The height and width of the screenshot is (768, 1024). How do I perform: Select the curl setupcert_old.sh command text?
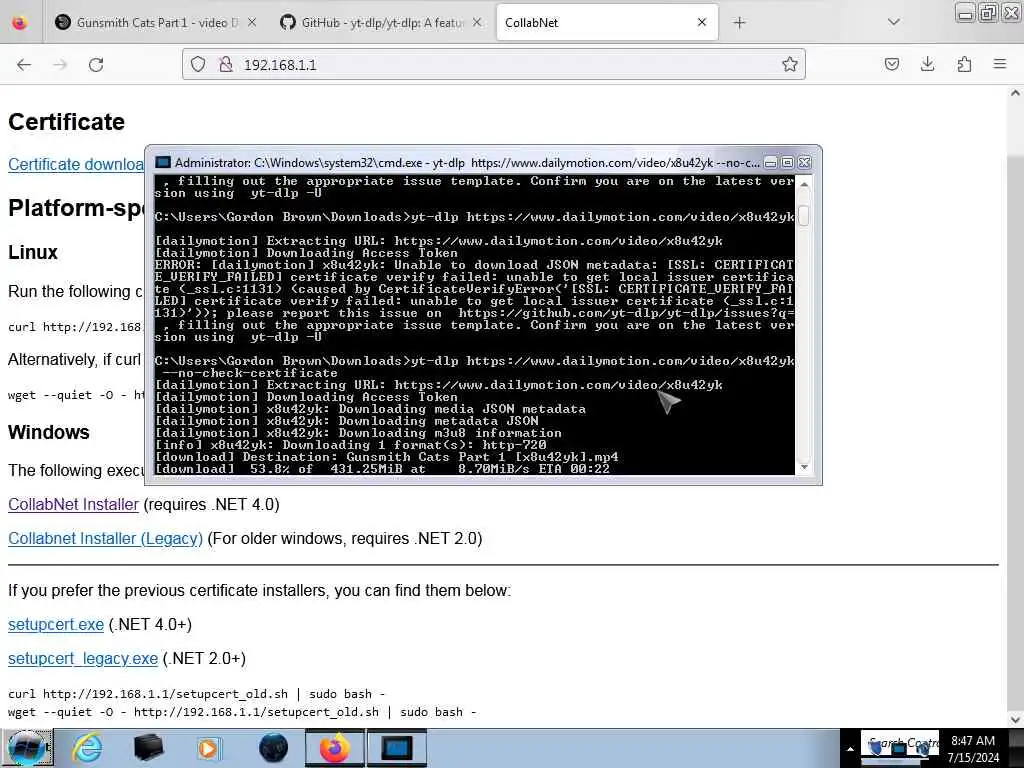click(197, 694)
